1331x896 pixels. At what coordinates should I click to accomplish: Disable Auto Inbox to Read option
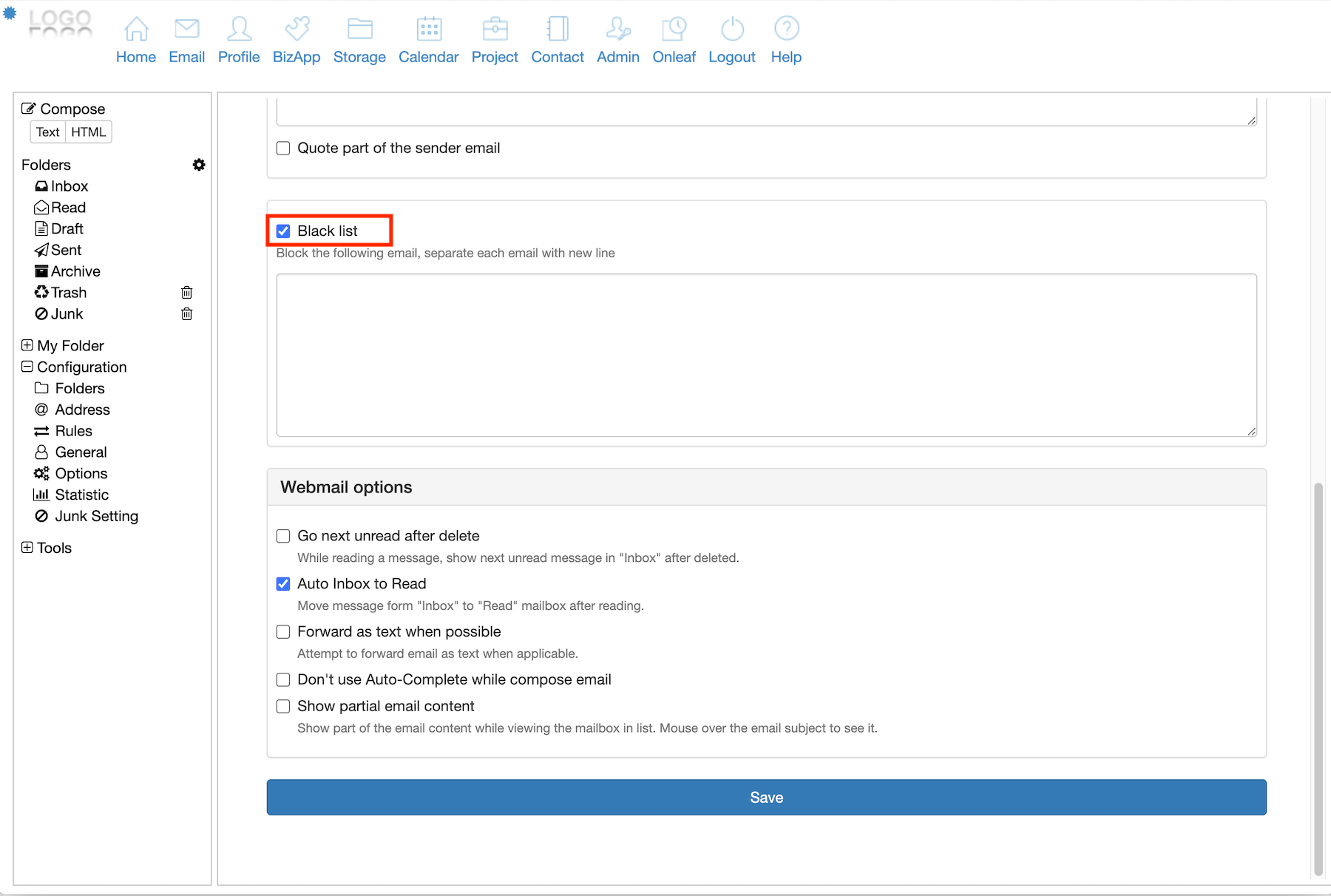(x=283, y=584)
